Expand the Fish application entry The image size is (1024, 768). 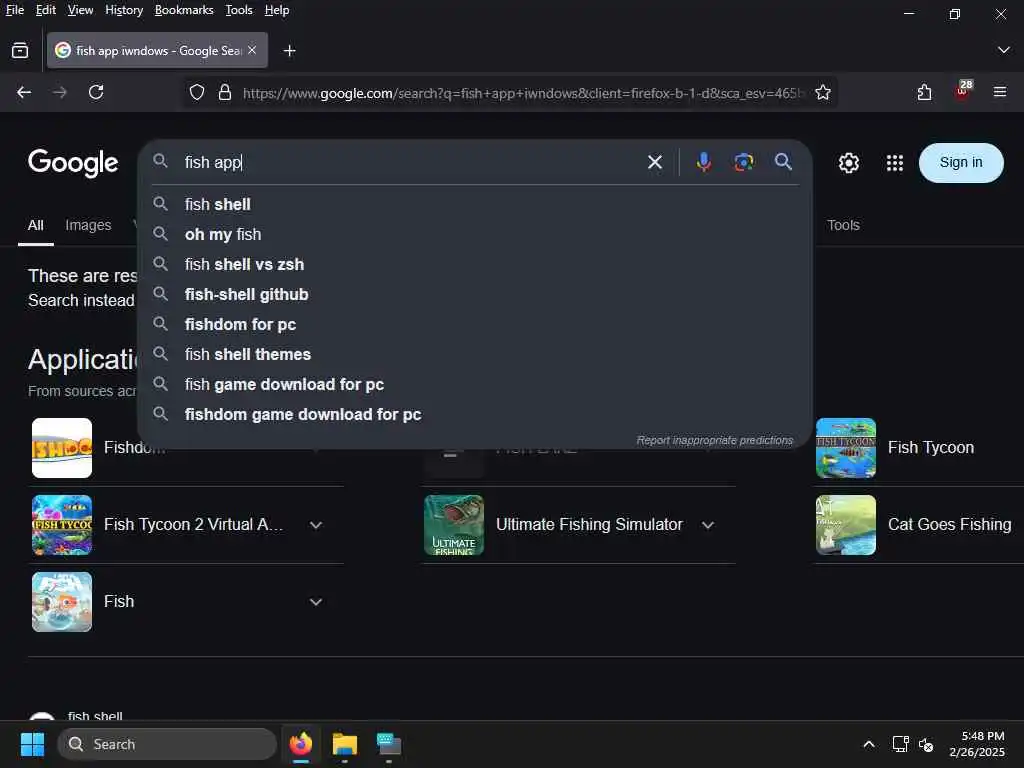point(316,602)
